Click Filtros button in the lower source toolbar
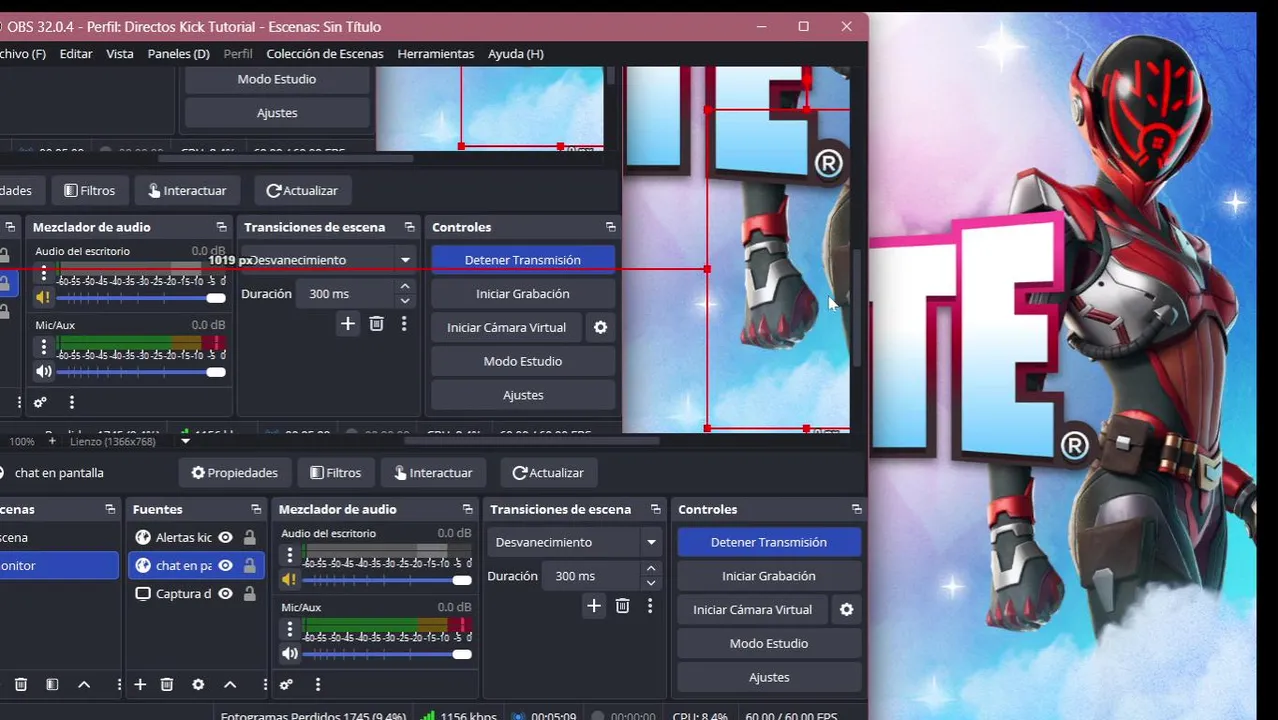 tap(335, 472)
